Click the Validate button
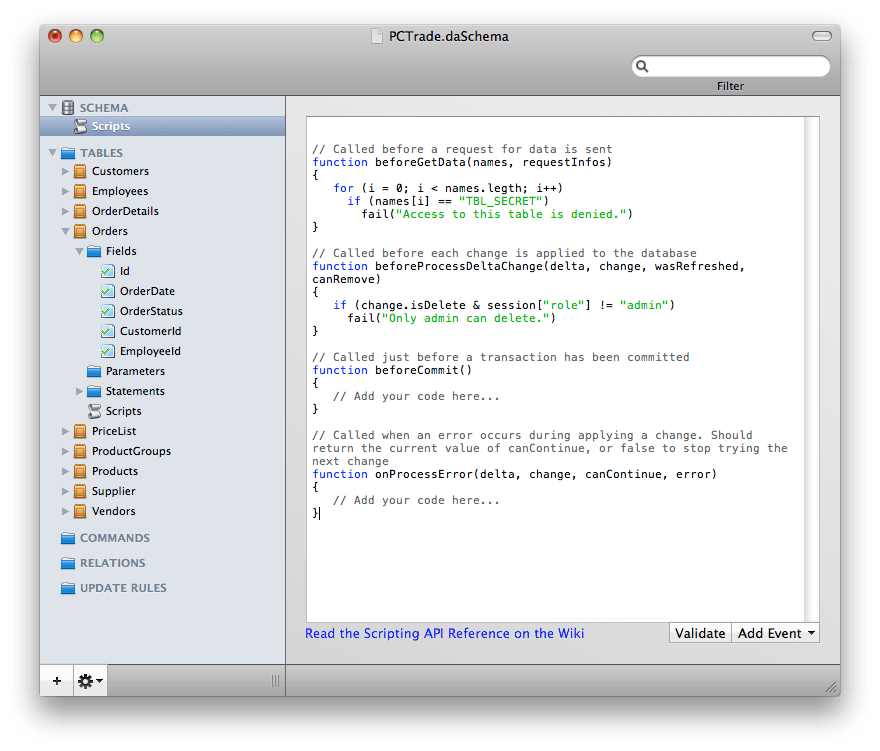 700,633
